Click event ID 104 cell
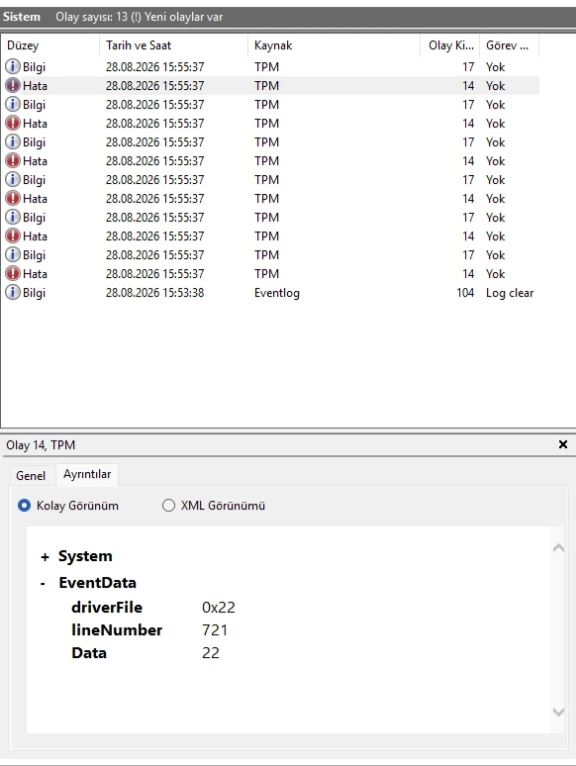576x766 pixels. click(x=465, y=293)
